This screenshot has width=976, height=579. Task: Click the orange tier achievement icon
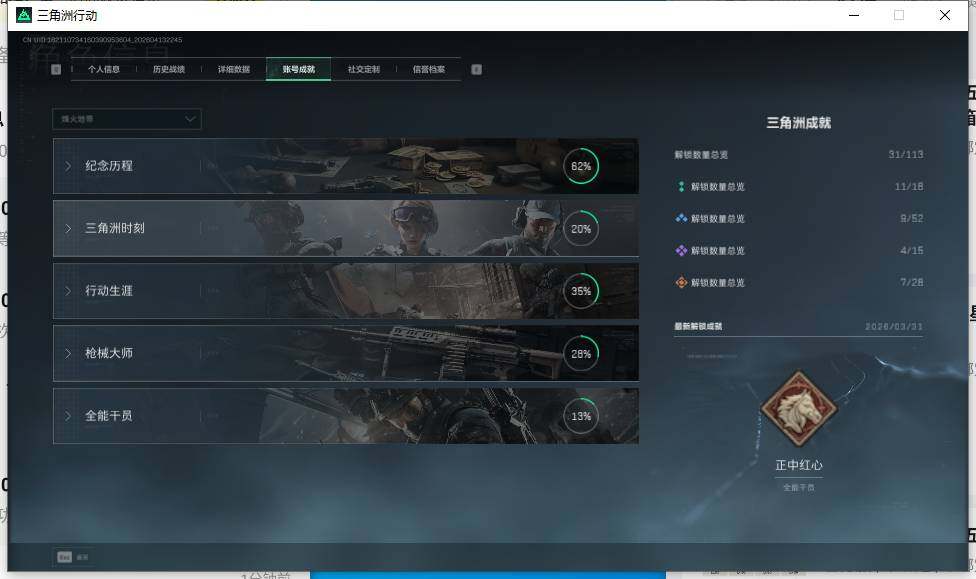click(x=681, y=283)
